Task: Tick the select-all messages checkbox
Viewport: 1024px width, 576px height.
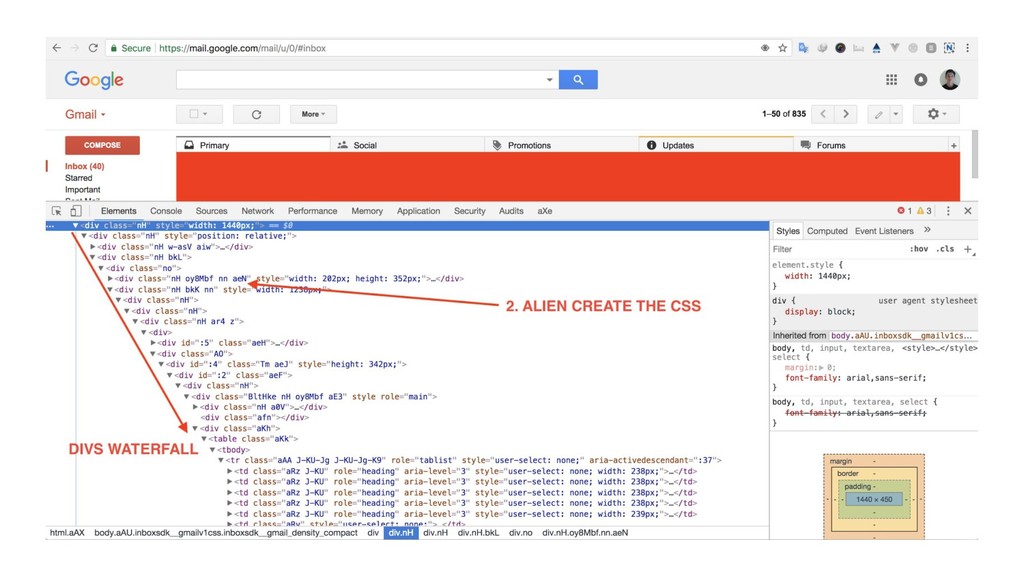Action: (x=193, y=114)
